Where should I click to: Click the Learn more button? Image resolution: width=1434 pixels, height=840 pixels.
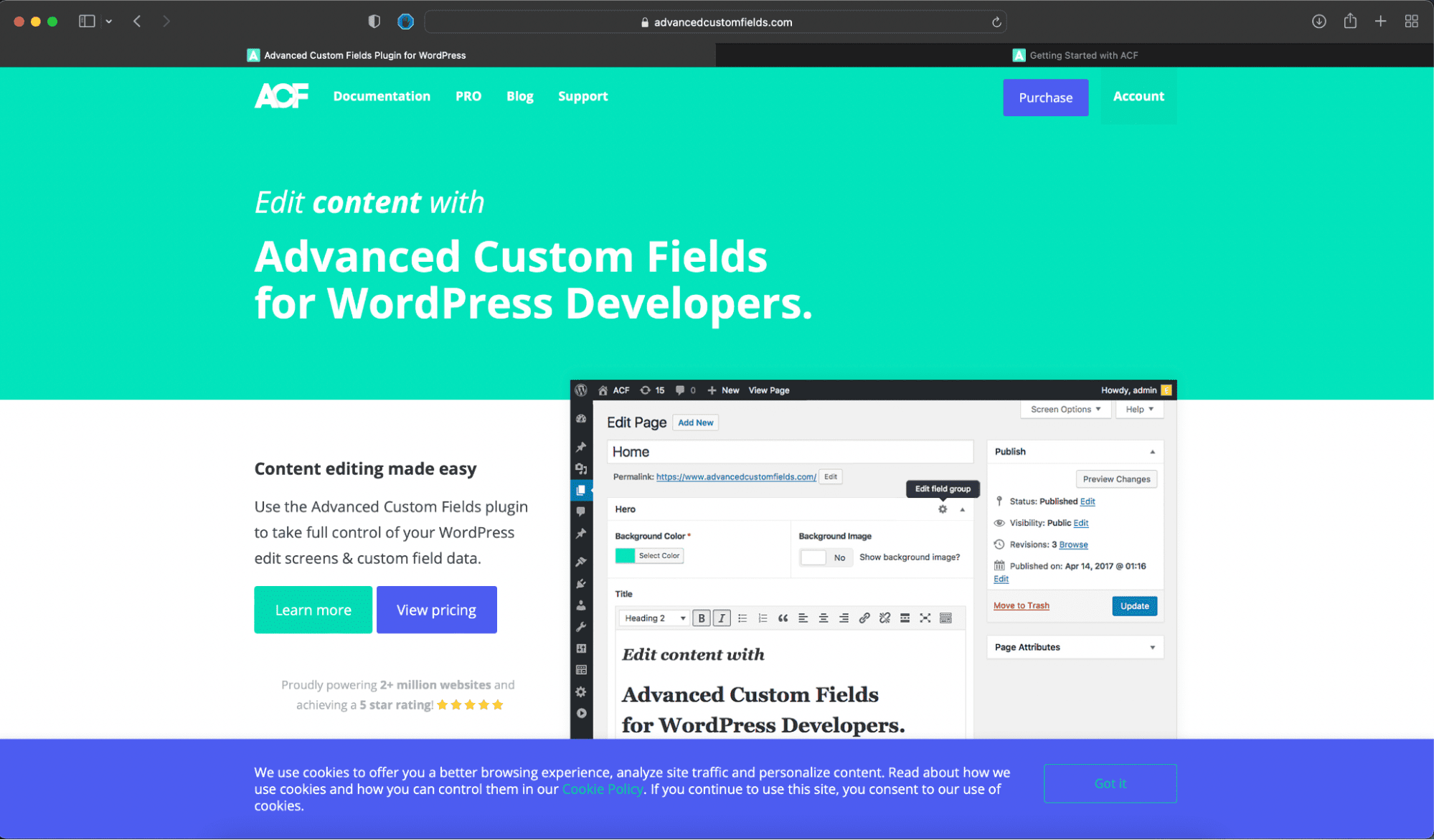313,610
